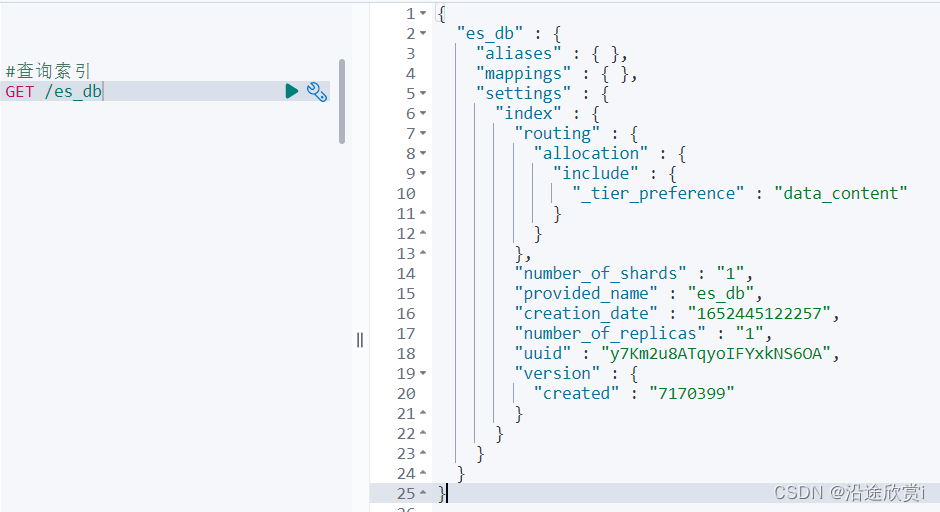Fold the "include" block on line 9
Screen dimensions: 940x512
point(423,174)
